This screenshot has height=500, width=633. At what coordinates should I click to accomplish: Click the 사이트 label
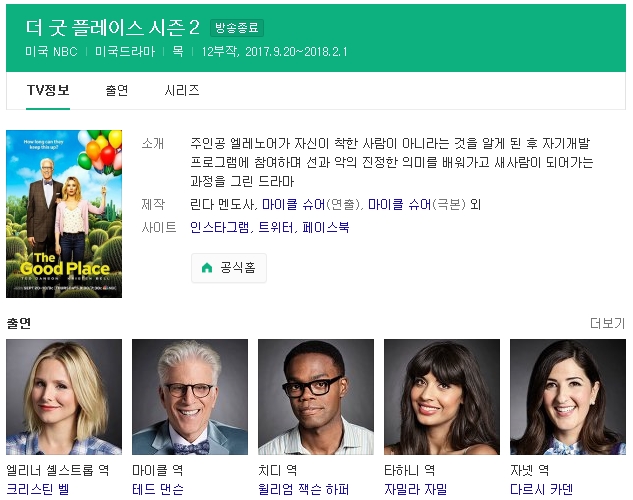[x=159, y=228]
